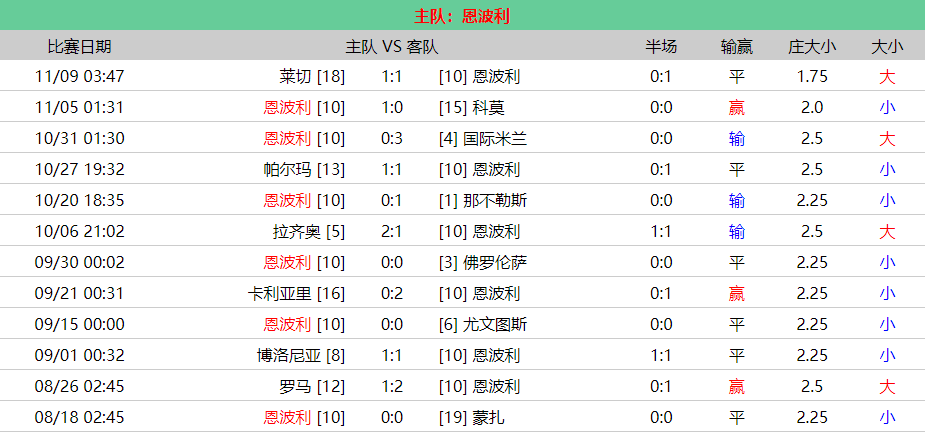
Task: Click the 庄大小 column header
Action: 812,46
